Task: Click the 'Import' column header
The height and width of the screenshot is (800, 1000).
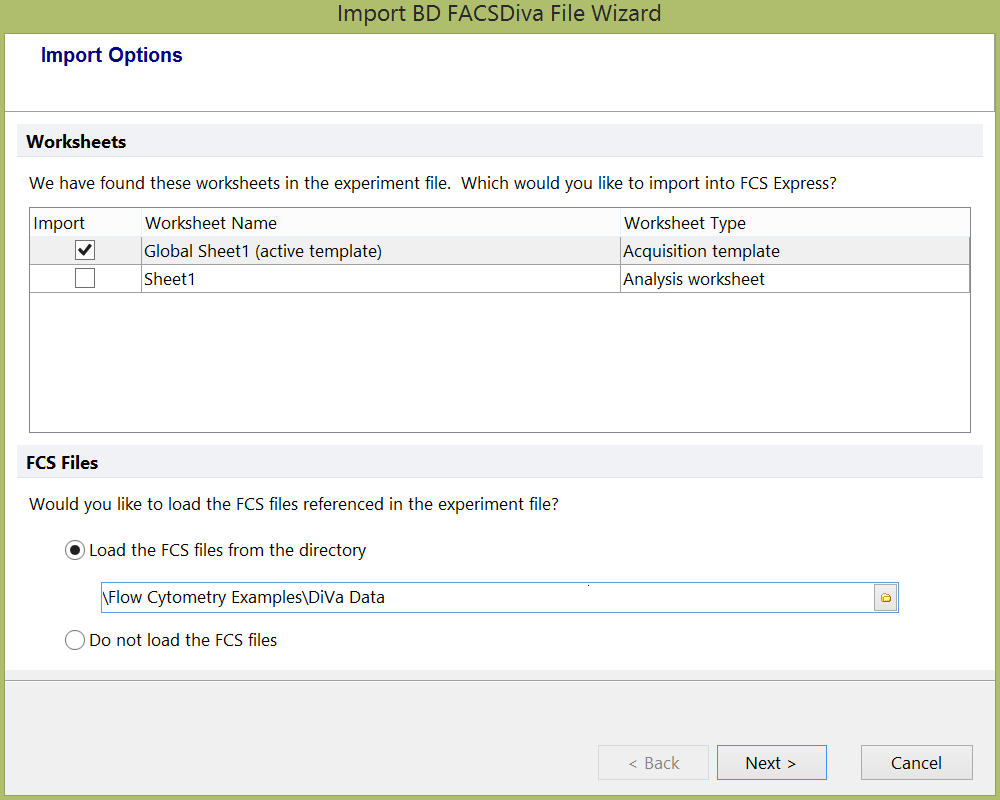Action: tap(60, 223)
